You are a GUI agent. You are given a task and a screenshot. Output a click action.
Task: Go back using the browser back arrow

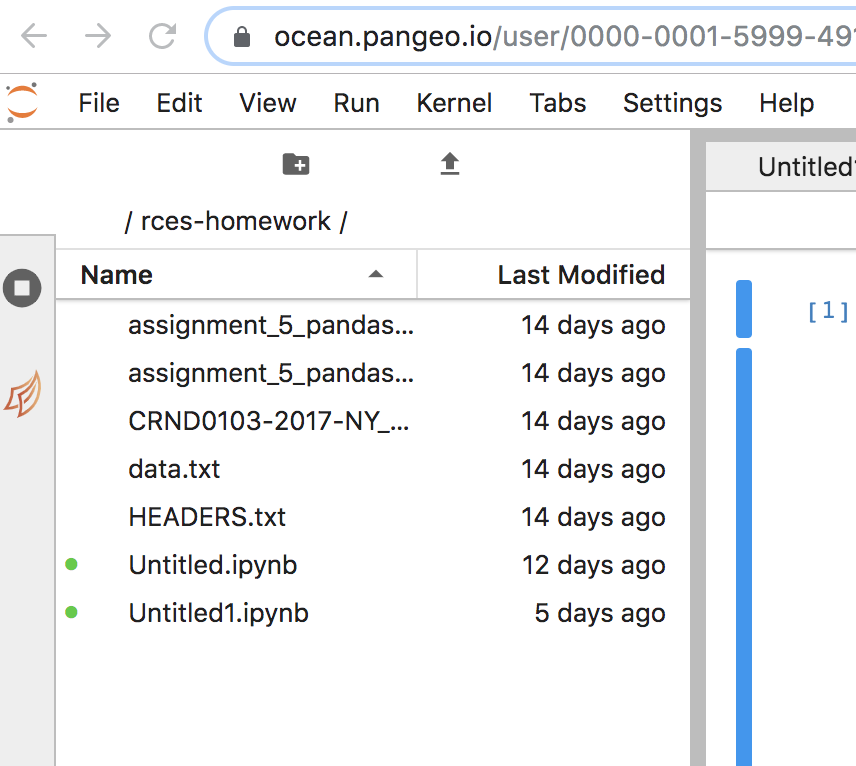[33, 32]
